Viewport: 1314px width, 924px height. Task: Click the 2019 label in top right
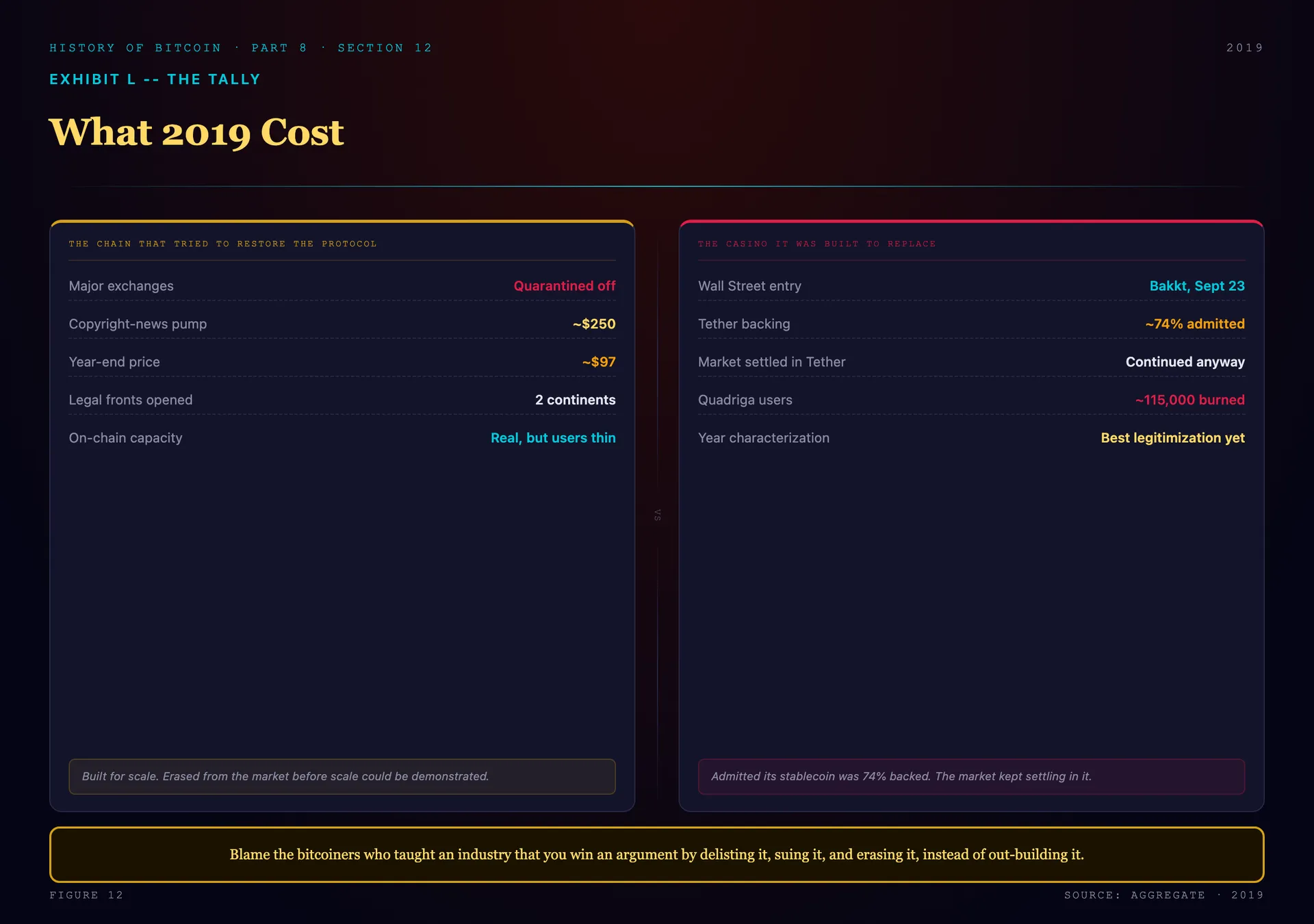[x=1244, y=48]
